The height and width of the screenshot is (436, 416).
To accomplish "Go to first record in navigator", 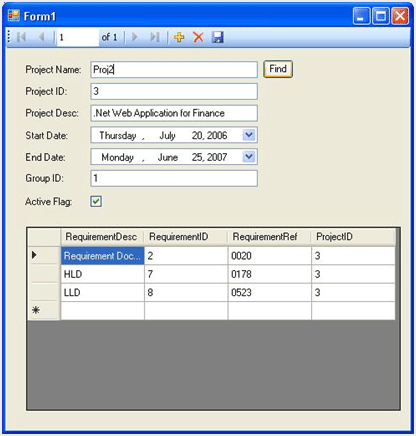I will coord(21,37).
